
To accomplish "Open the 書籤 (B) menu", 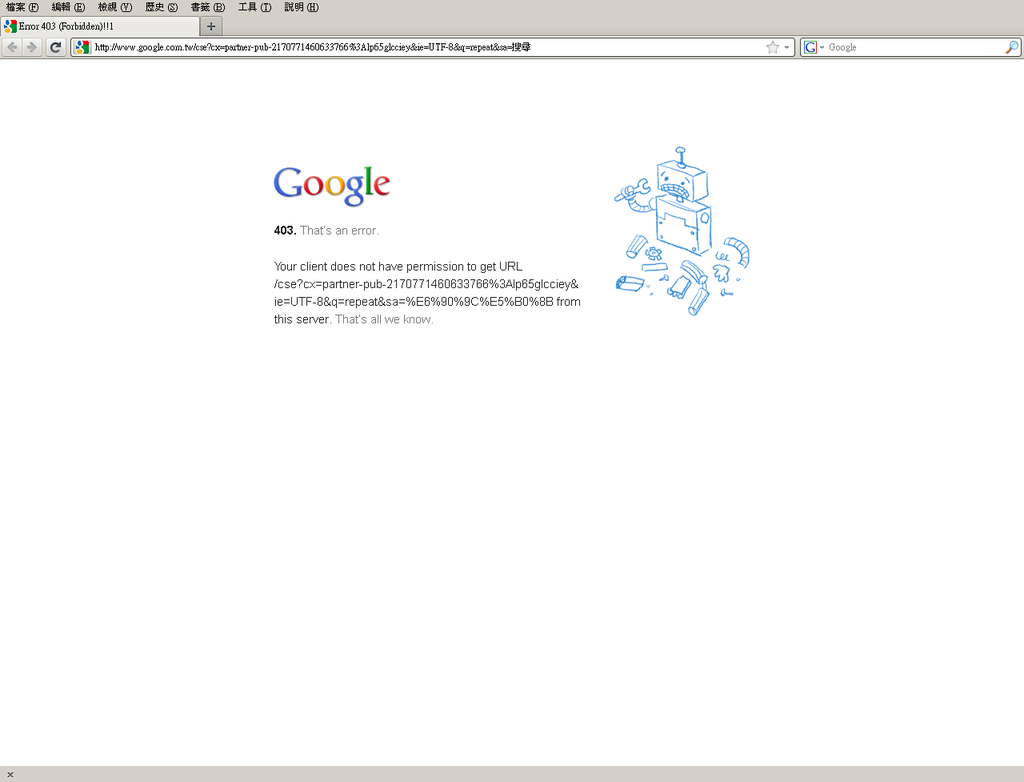I will tap(208, 7).
